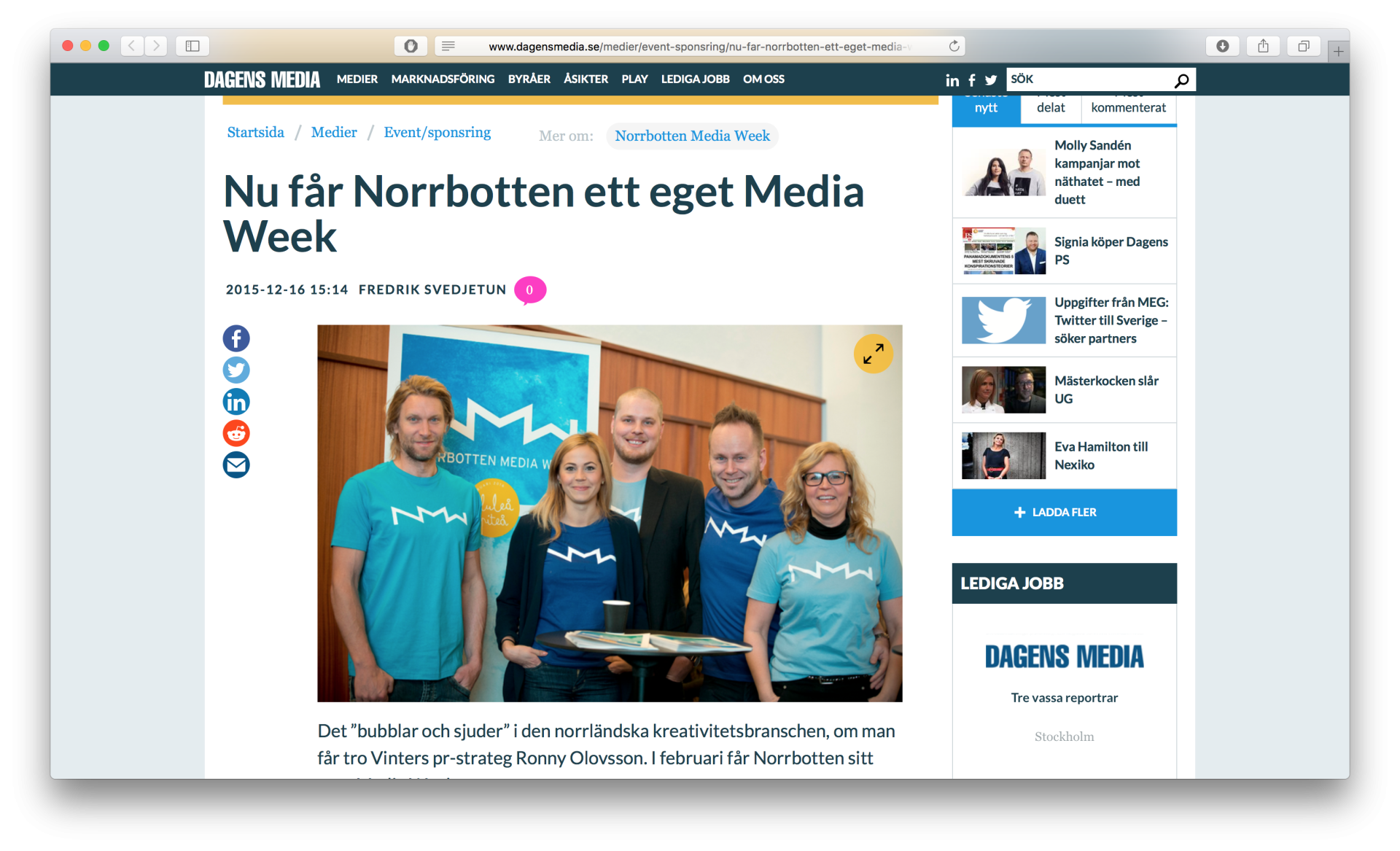
Task: Switch to the nytt tab
Action: coord(986,108)
